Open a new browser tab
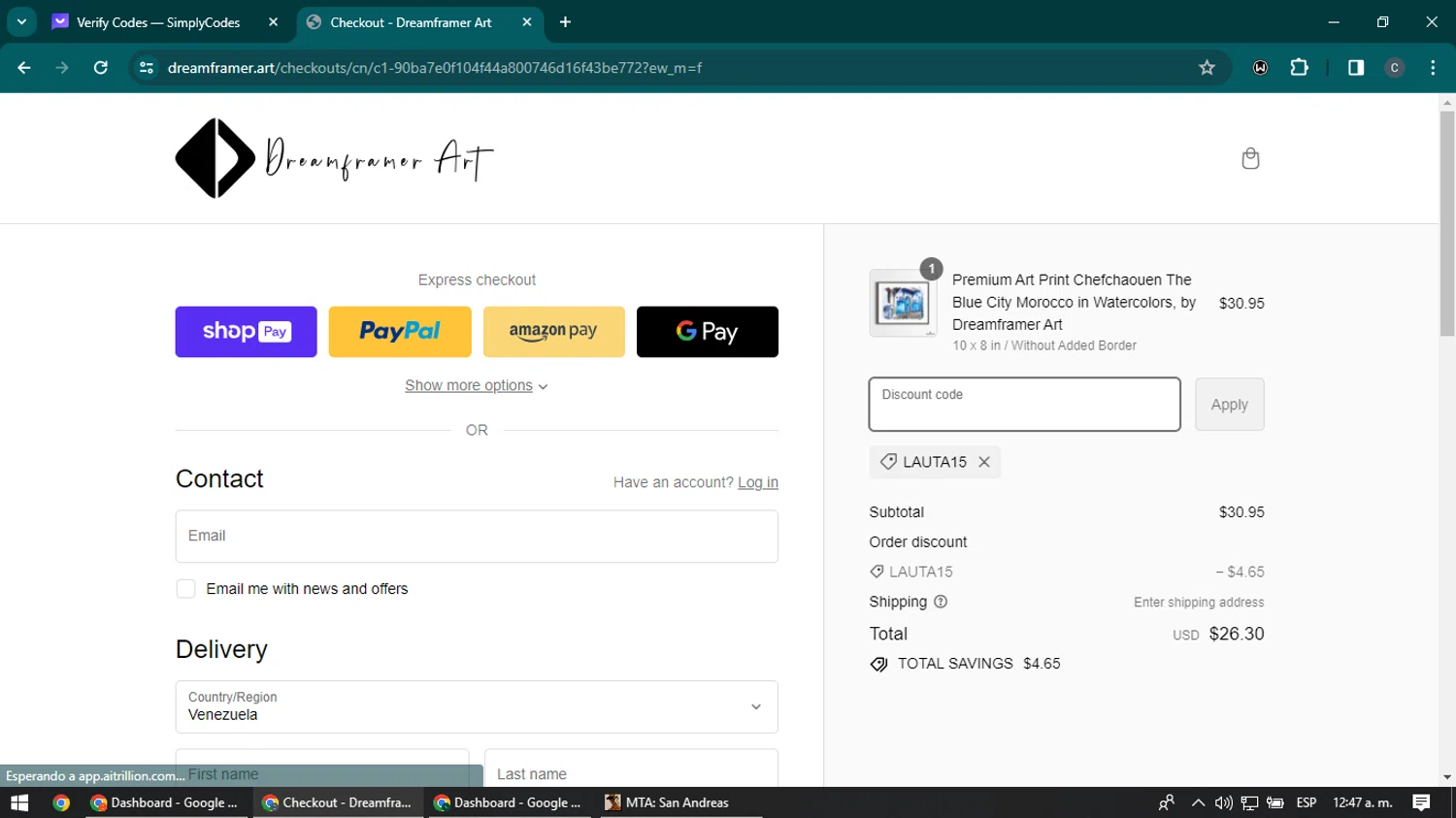1456x818 pixels. click(565, 21)
